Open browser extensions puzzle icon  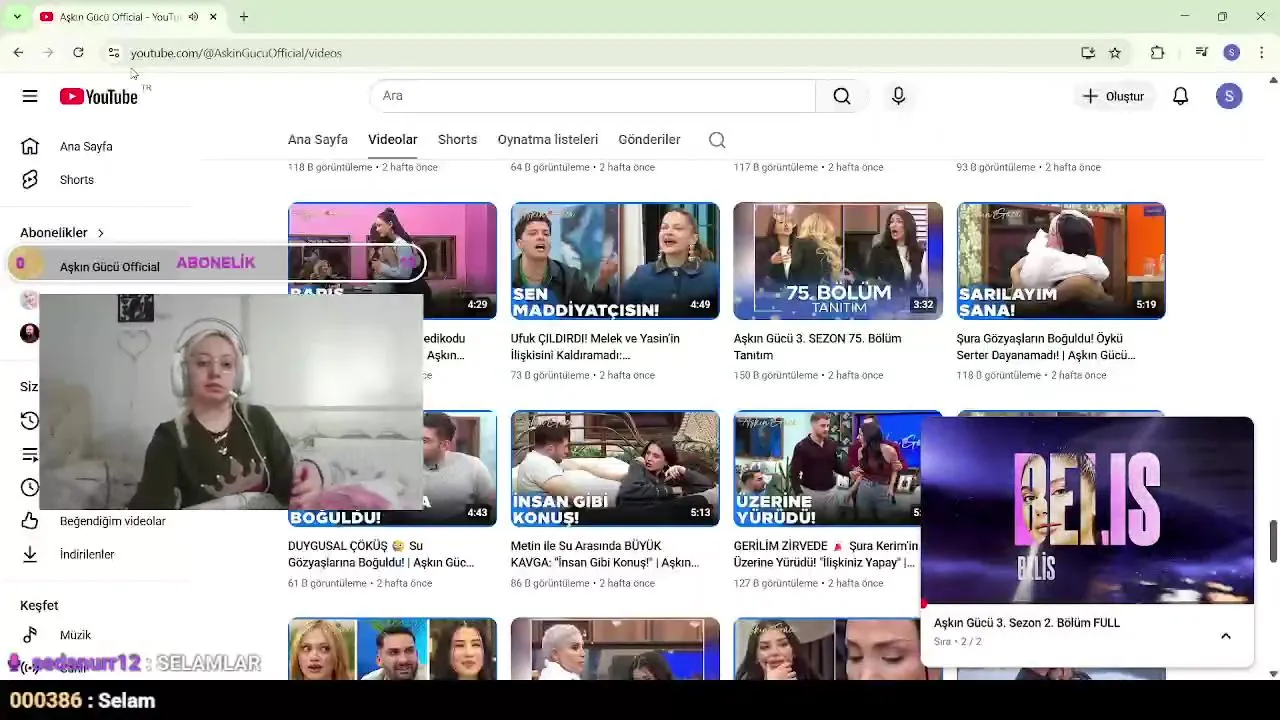coord(1158,53)
